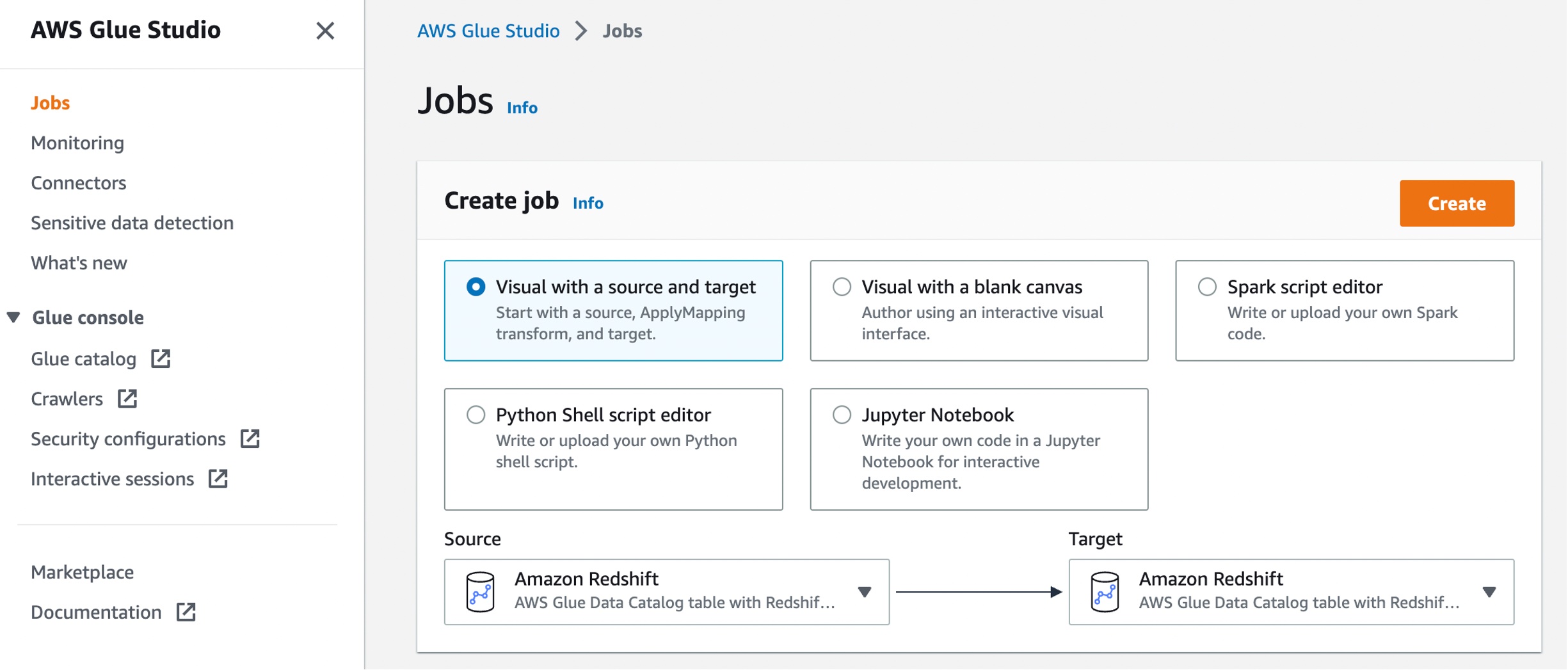Screen dimensions: 1568x670
Task: Open Glue catalog link
Action: tap(84, 359)
